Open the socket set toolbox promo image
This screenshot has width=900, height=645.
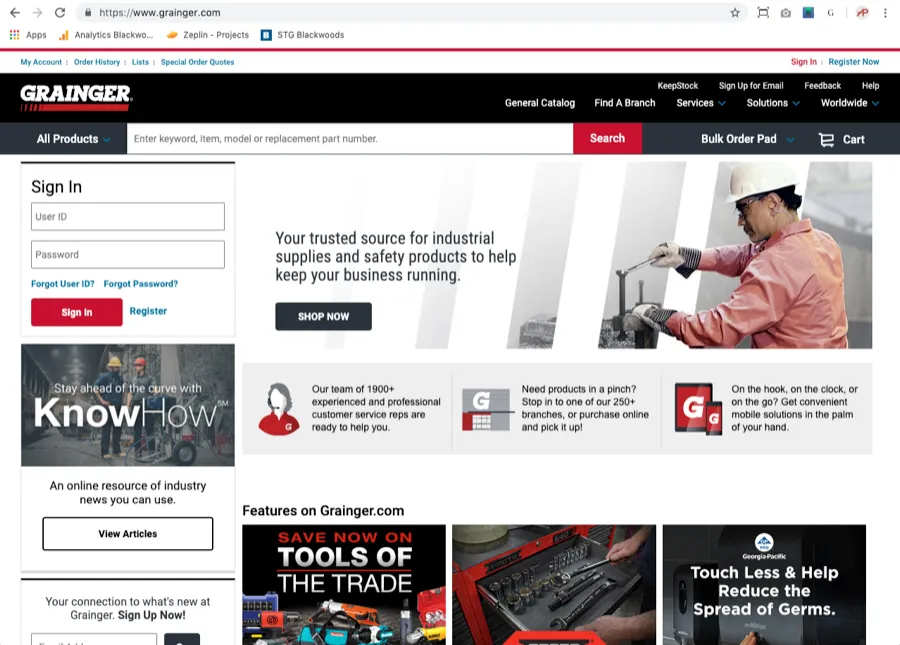click(554, 585)
